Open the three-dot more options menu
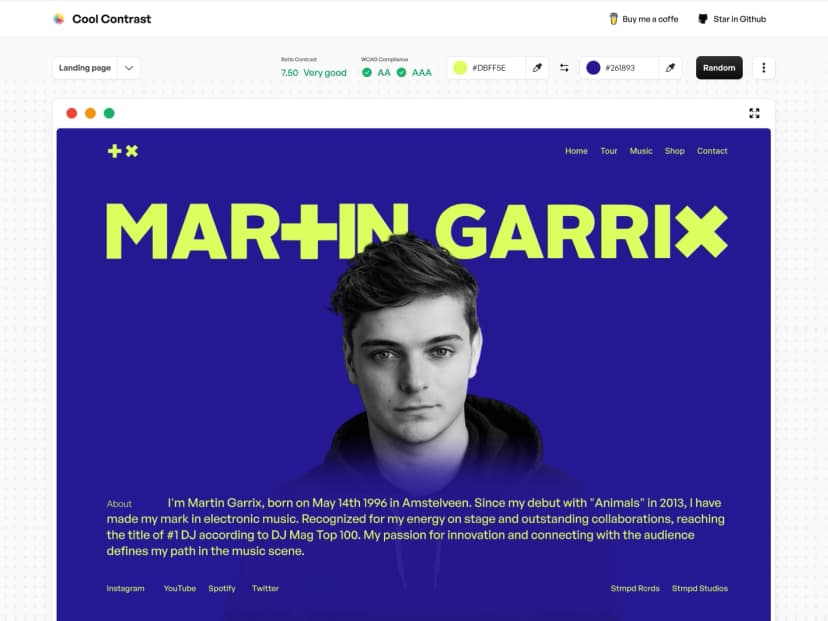The width and height of the screenshot is (828, 621). (x=764, y=68)
